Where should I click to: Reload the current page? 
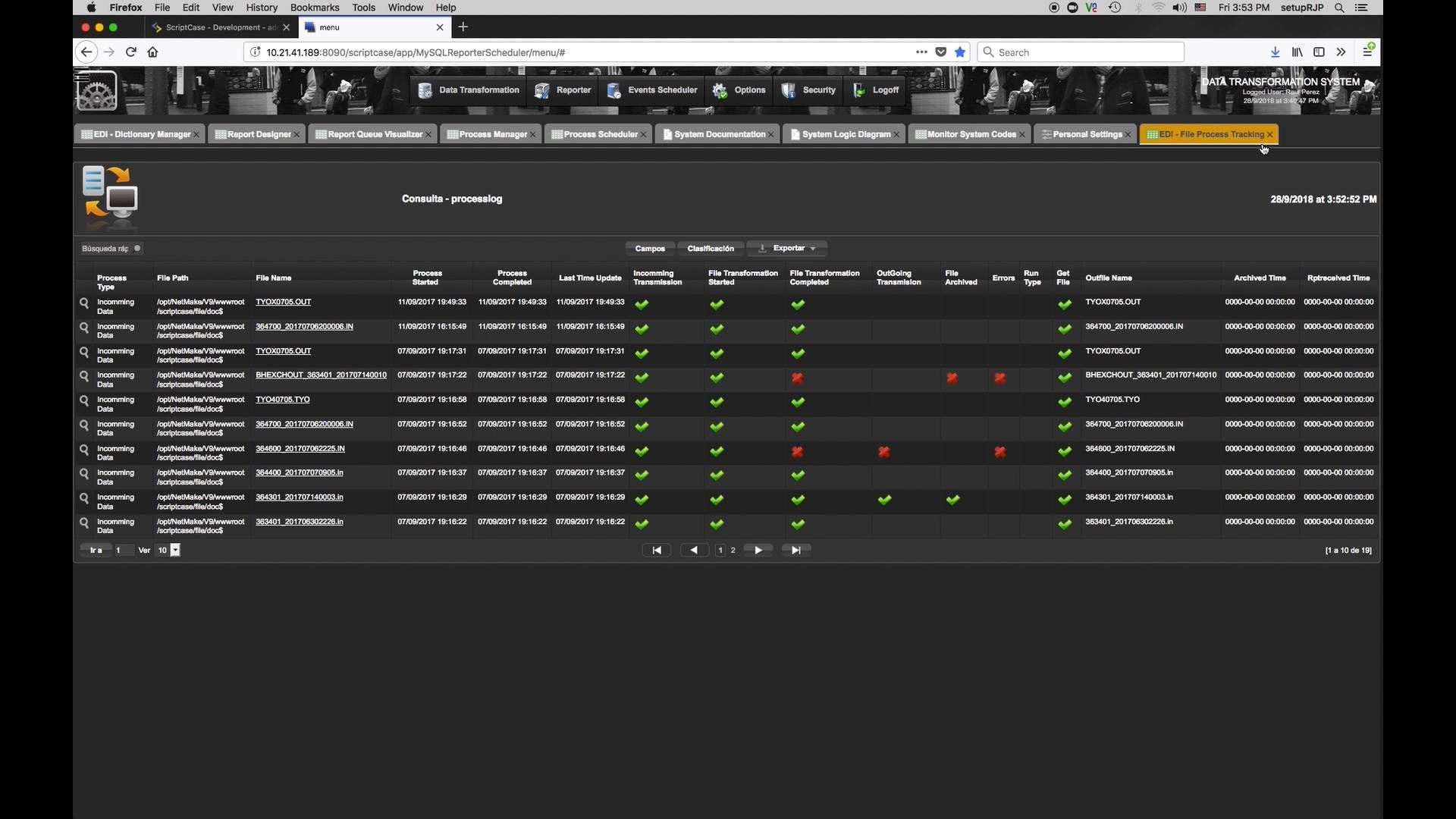pos(130,52)
